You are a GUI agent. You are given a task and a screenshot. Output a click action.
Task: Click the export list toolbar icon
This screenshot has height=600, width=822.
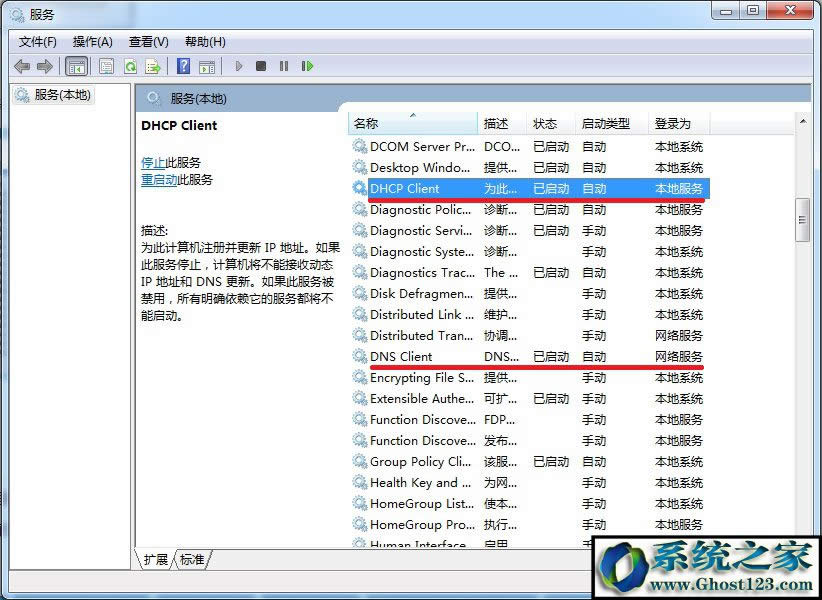click(x=152, y=66)
